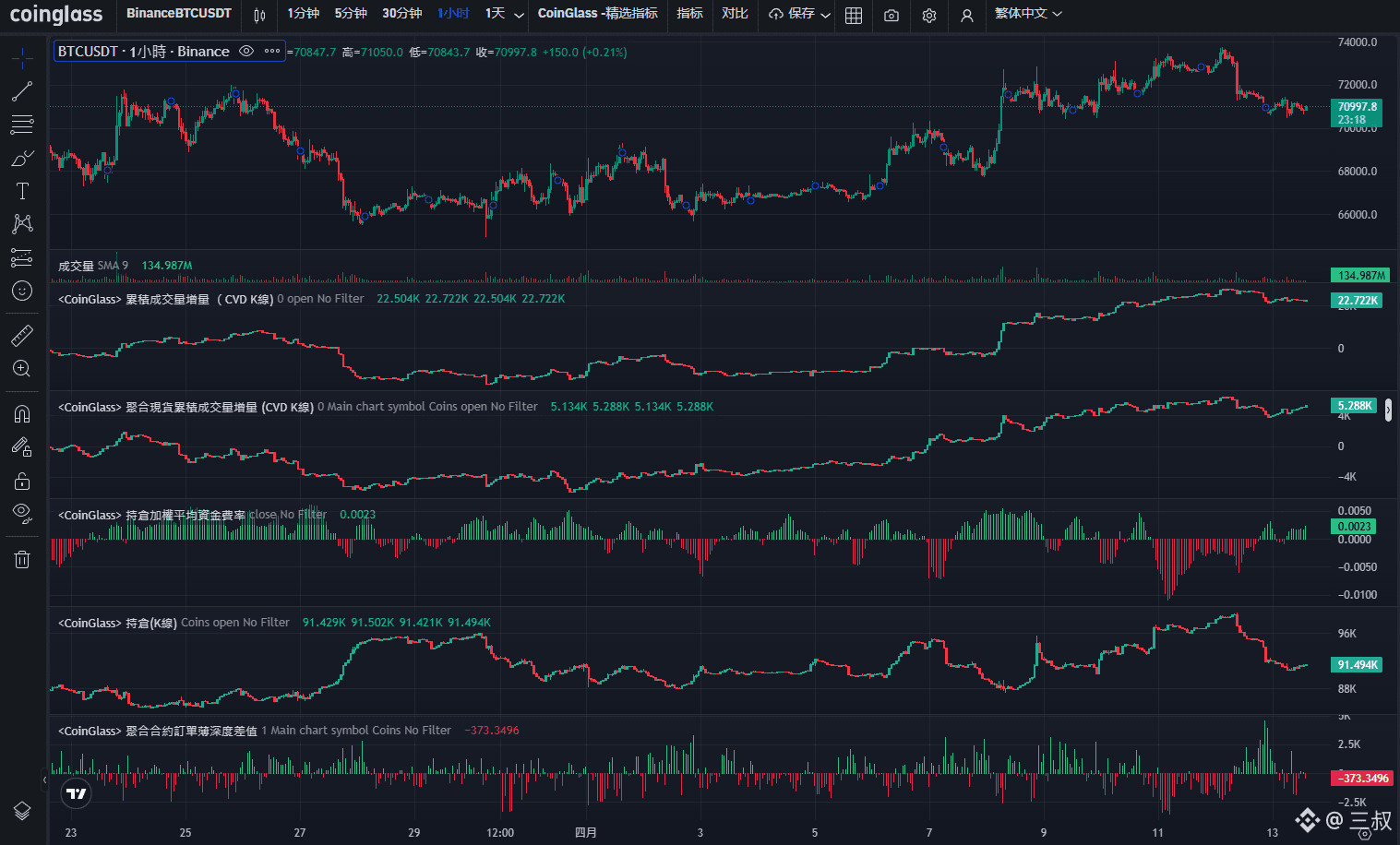
Task: Open time axis settings gear icon
Action: 1364,833
